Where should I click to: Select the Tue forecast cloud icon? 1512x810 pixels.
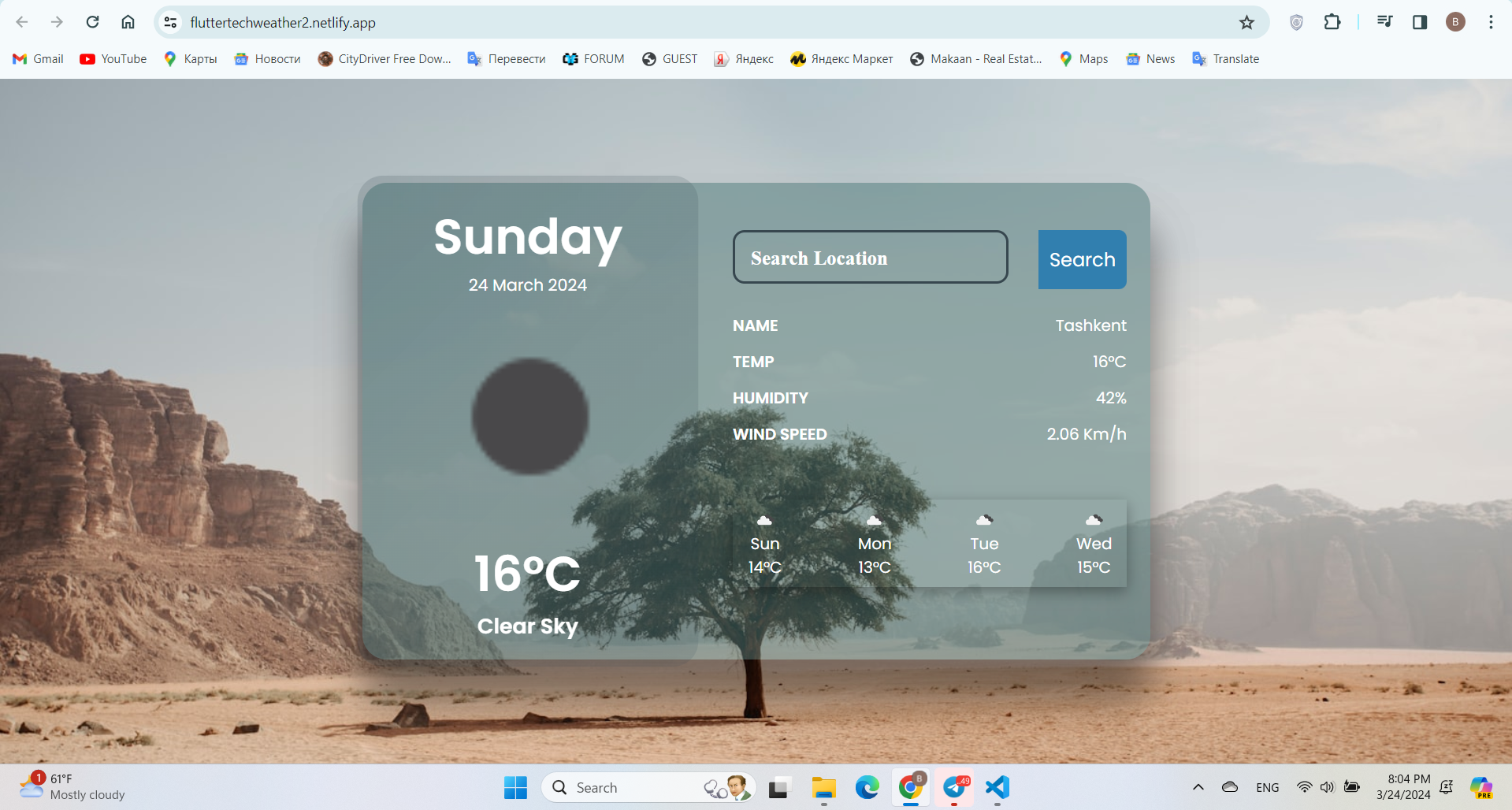click(x=984, y=520)
